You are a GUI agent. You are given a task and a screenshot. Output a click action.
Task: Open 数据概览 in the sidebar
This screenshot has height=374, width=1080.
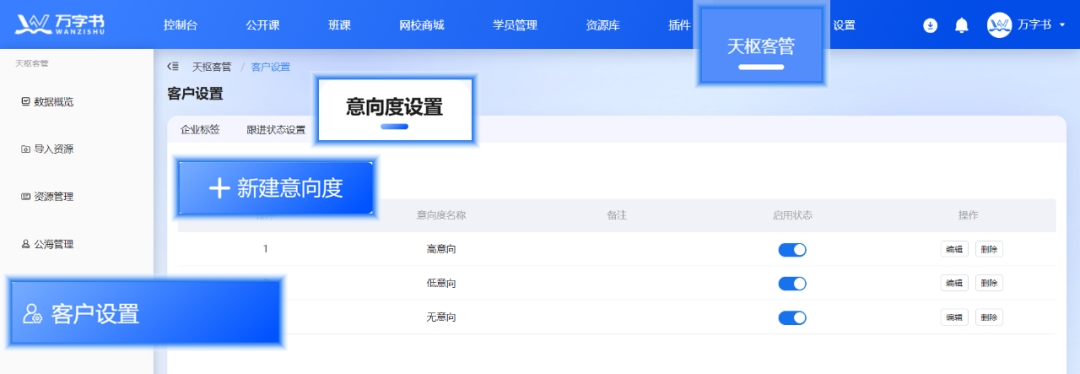48,102
